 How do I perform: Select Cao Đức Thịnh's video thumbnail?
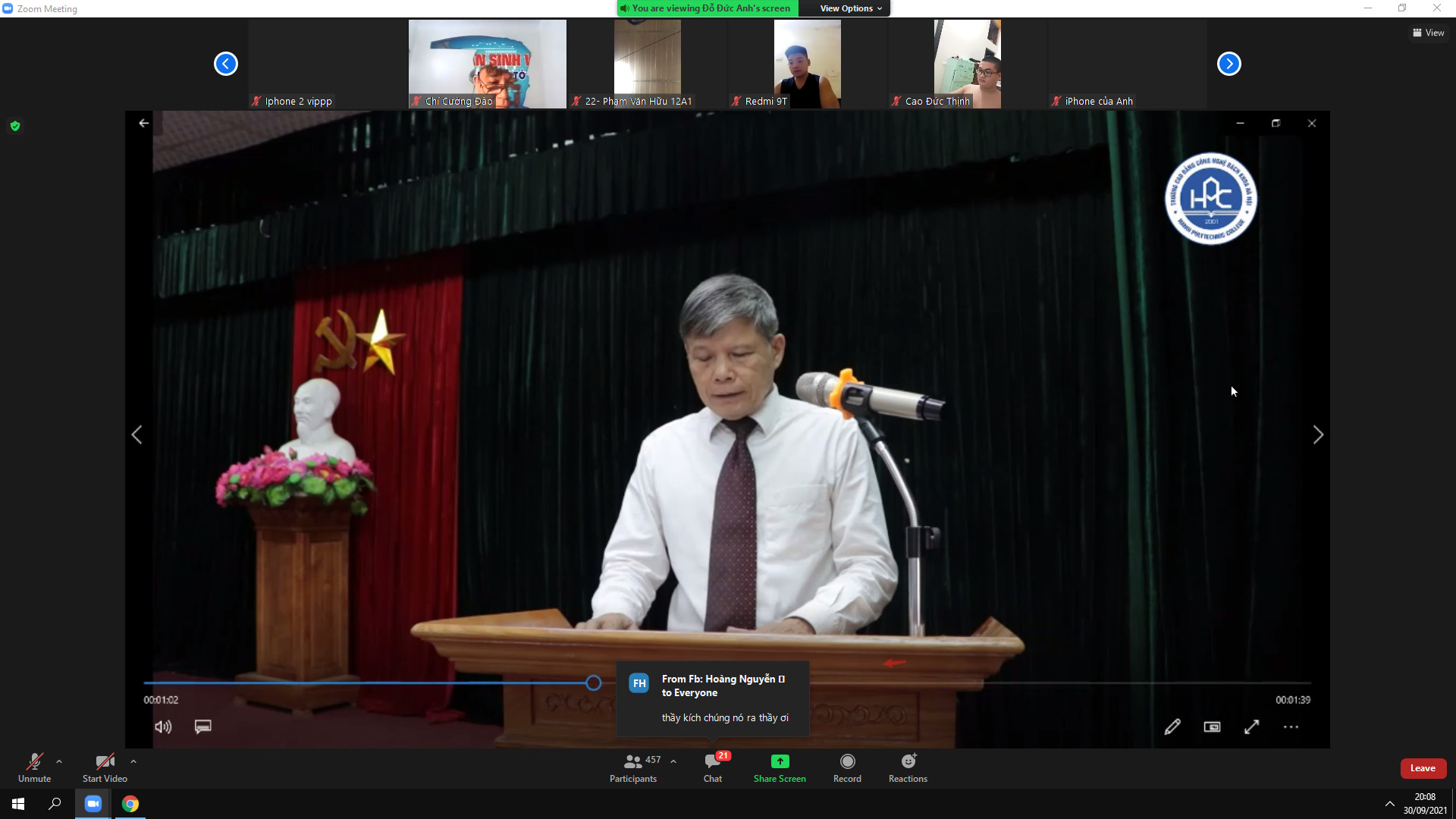click(967, 64)
